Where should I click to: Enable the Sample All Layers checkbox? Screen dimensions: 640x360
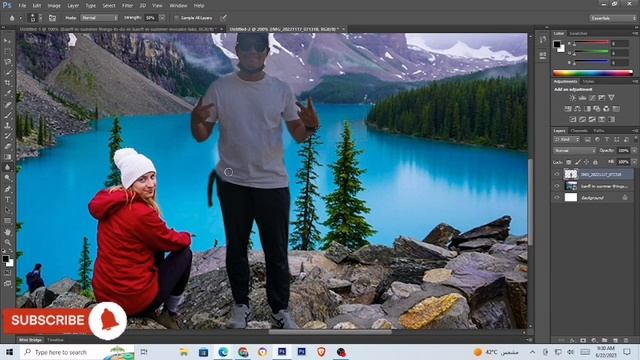(177, 18)
